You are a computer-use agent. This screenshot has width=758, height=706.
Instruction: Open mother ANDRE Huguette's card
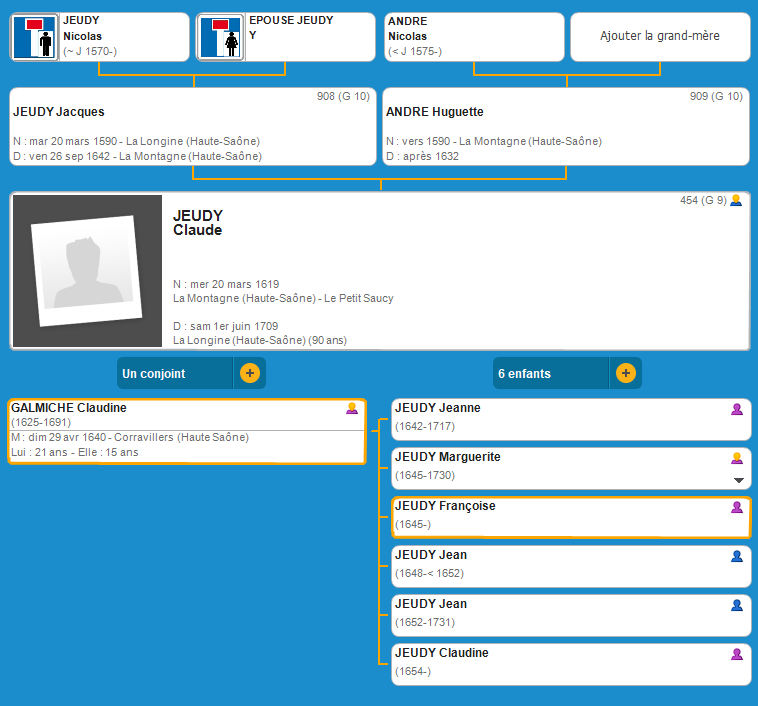[x=566, y=127]
